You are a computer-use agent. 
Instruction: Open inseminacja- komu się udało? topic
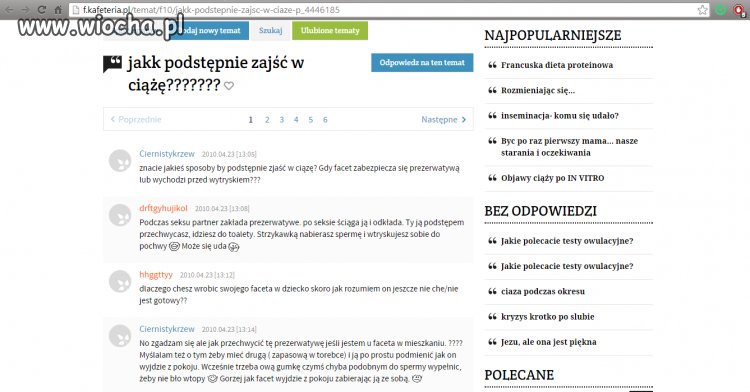560,116
